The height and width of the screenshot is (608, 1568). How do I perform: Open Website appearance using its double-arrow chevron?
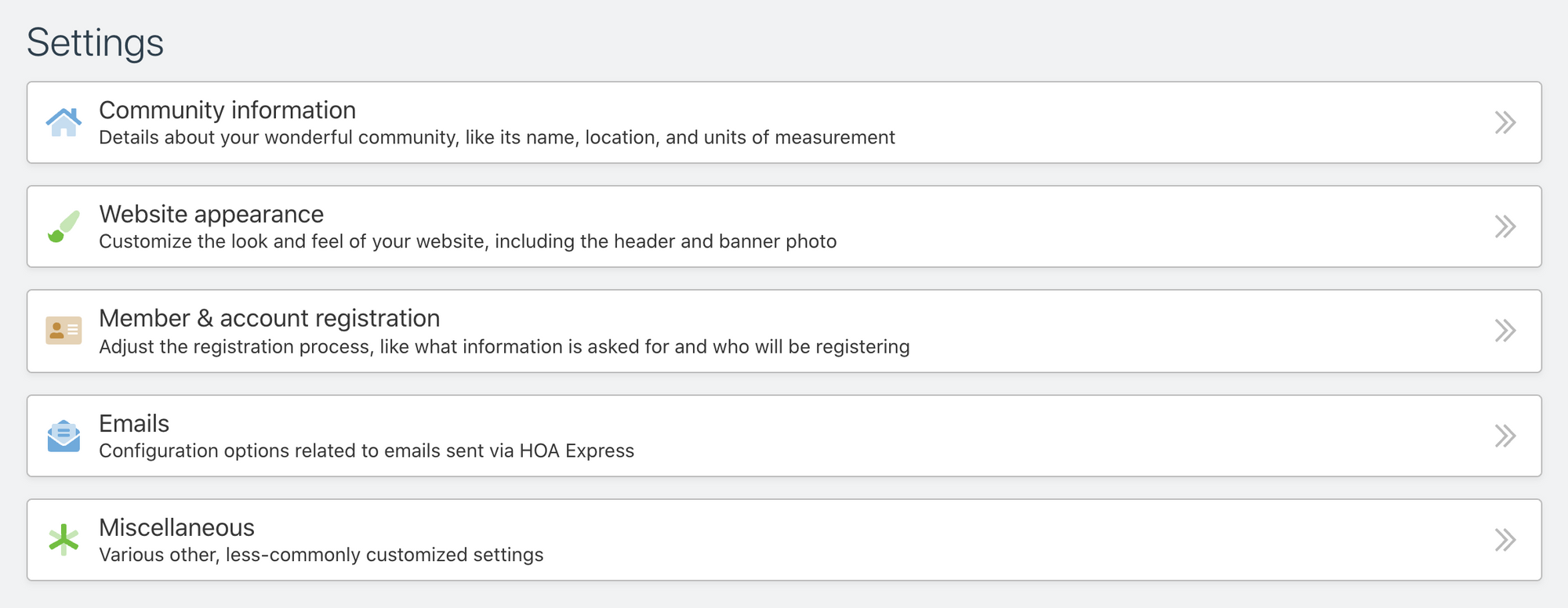[x=1504, y=226]
